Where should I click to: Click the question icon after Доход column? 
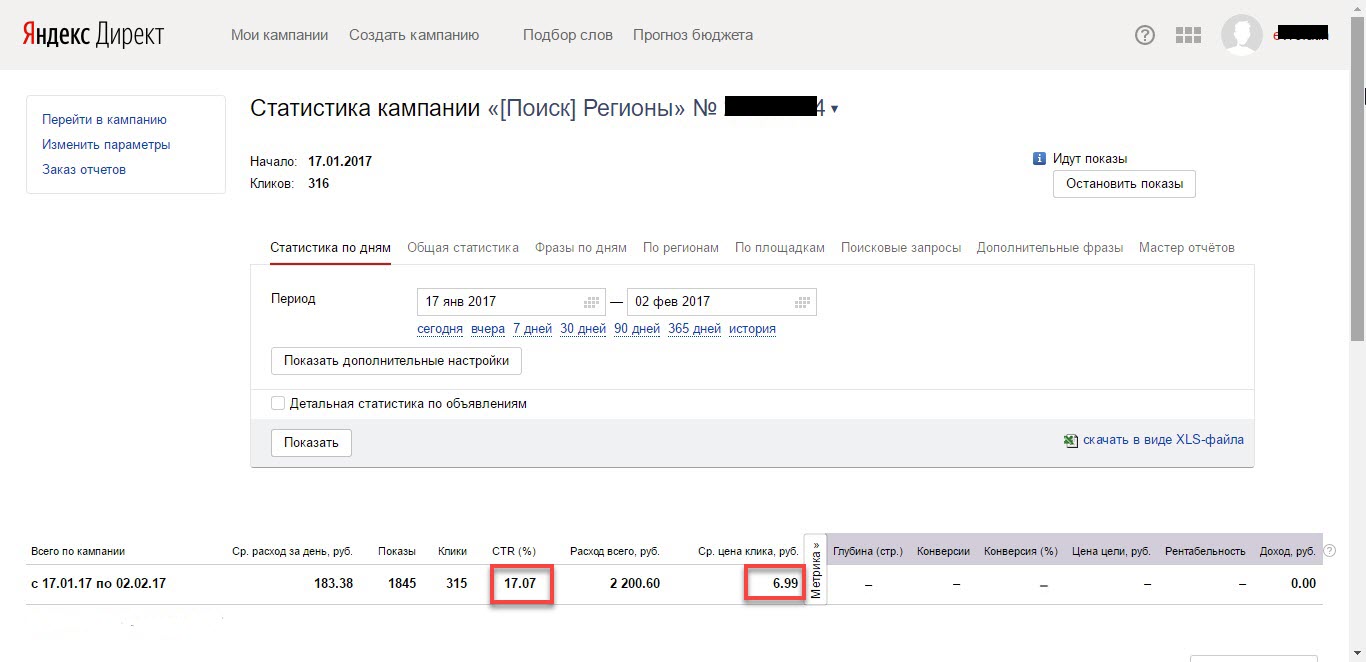[x=1329, y=551]
